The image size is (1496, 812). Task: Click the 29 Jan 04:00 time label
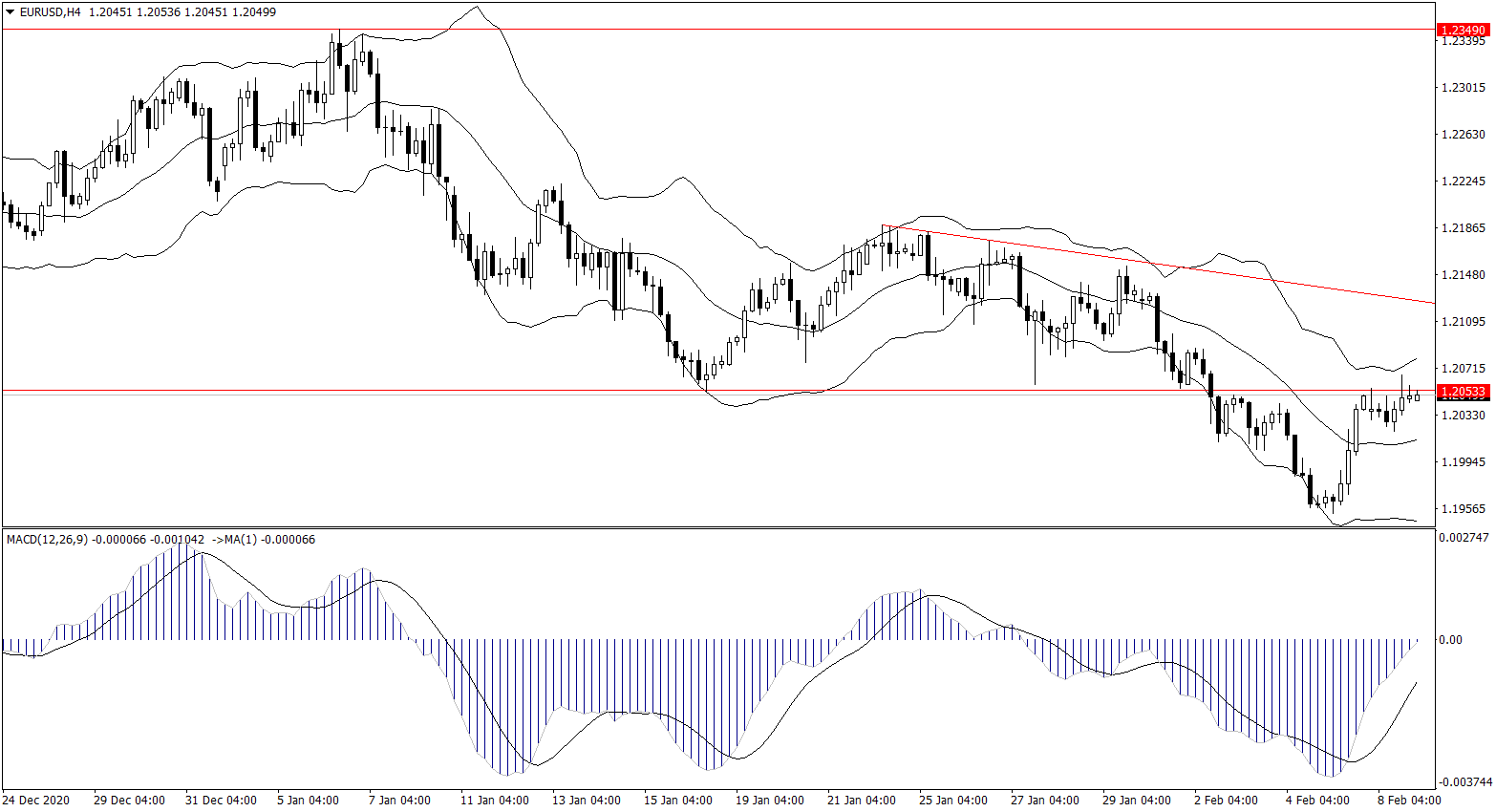coord(1136,801)
